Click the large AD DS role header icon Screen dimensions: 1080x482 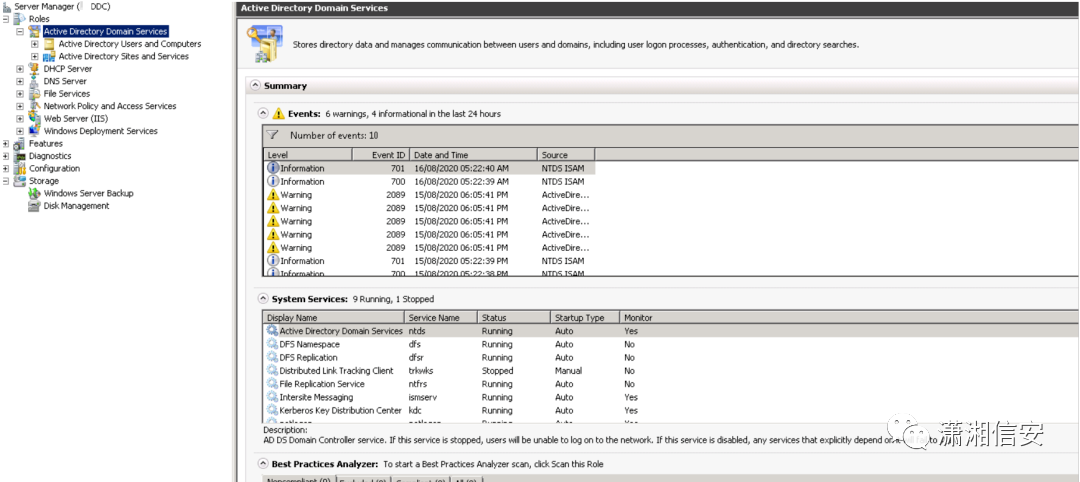265,43
